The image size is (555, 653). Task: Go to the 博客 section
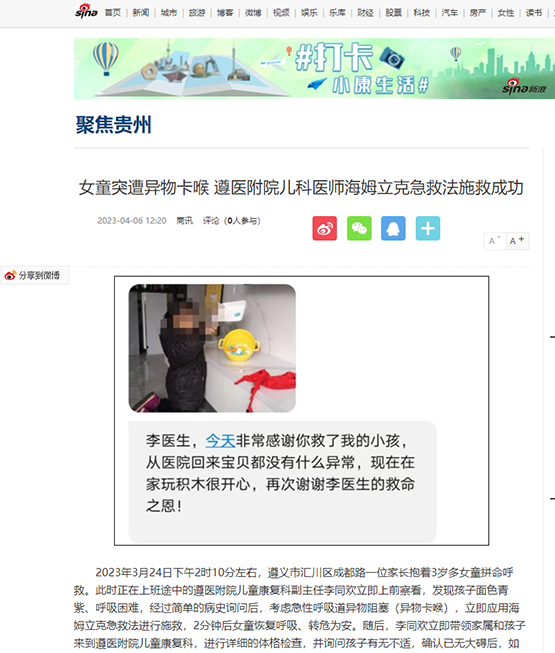coord(225,13)
